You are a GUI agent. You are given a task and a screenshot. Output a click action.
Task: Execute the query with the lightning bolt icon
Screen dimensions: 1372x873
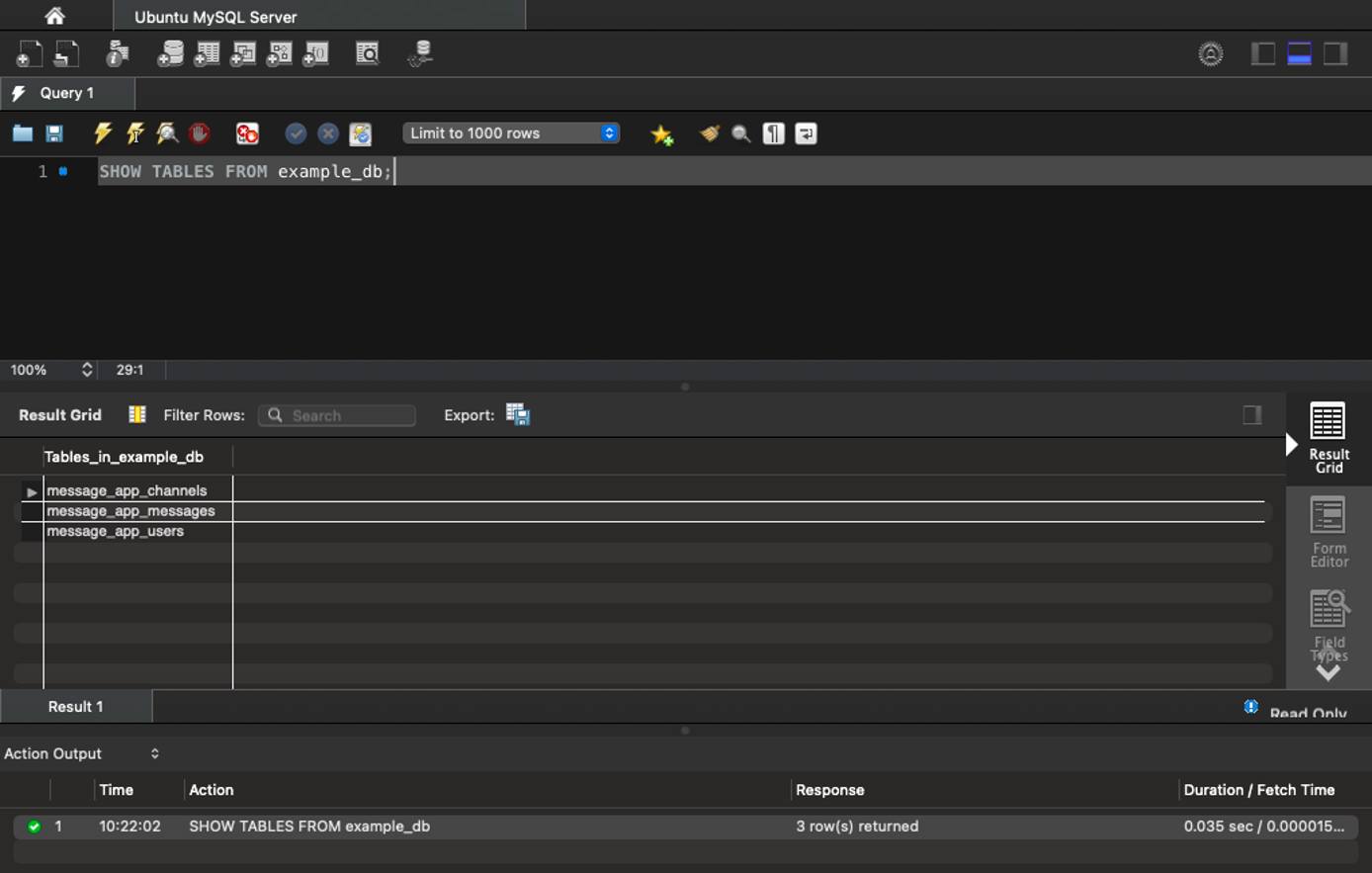[103, 133]
